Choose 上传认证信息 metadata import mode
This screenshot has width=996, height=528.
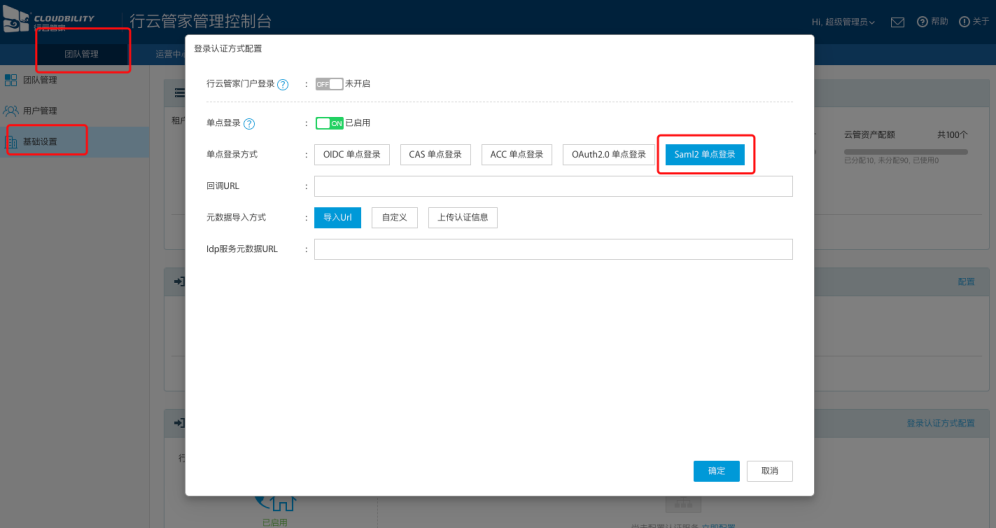pos(462,217)
